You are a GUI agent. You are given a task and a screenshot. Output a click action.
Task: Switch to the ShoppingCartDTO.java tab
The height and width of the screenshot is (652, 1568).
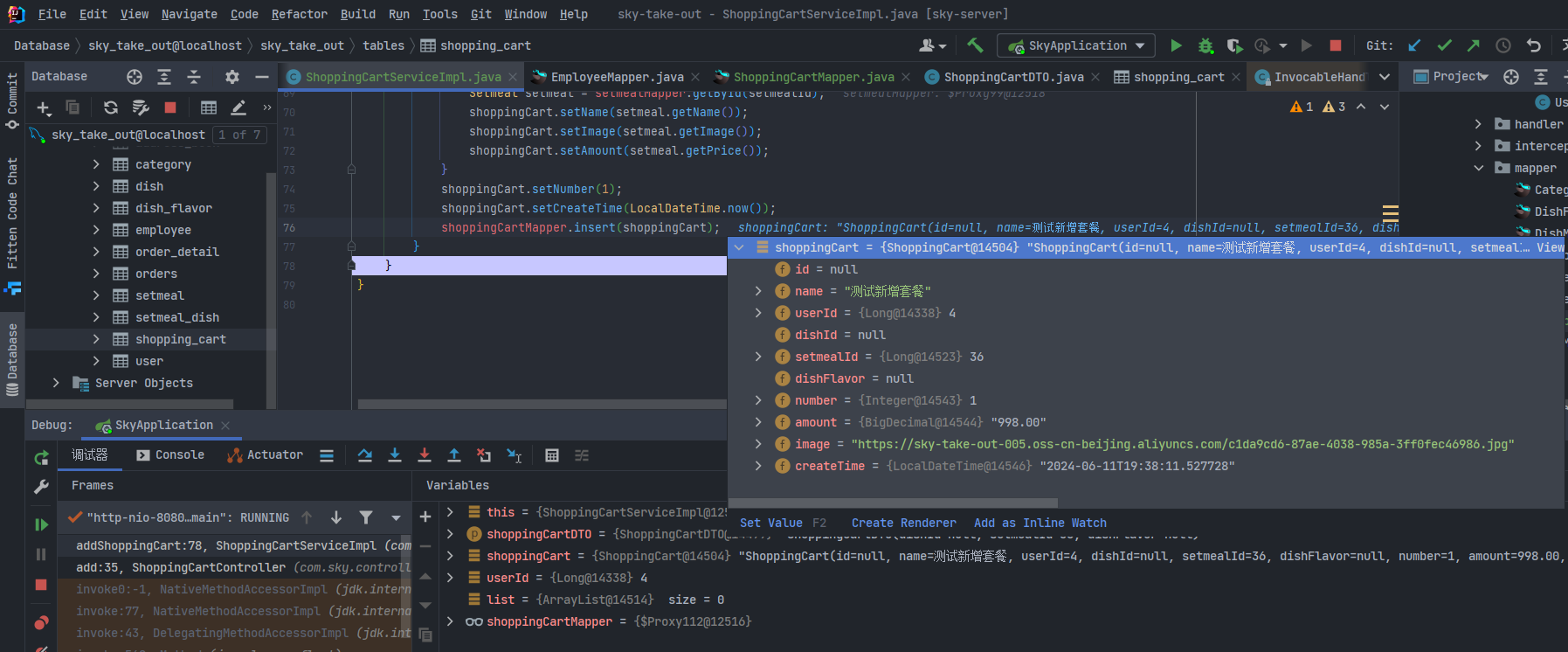point(1013,77)
